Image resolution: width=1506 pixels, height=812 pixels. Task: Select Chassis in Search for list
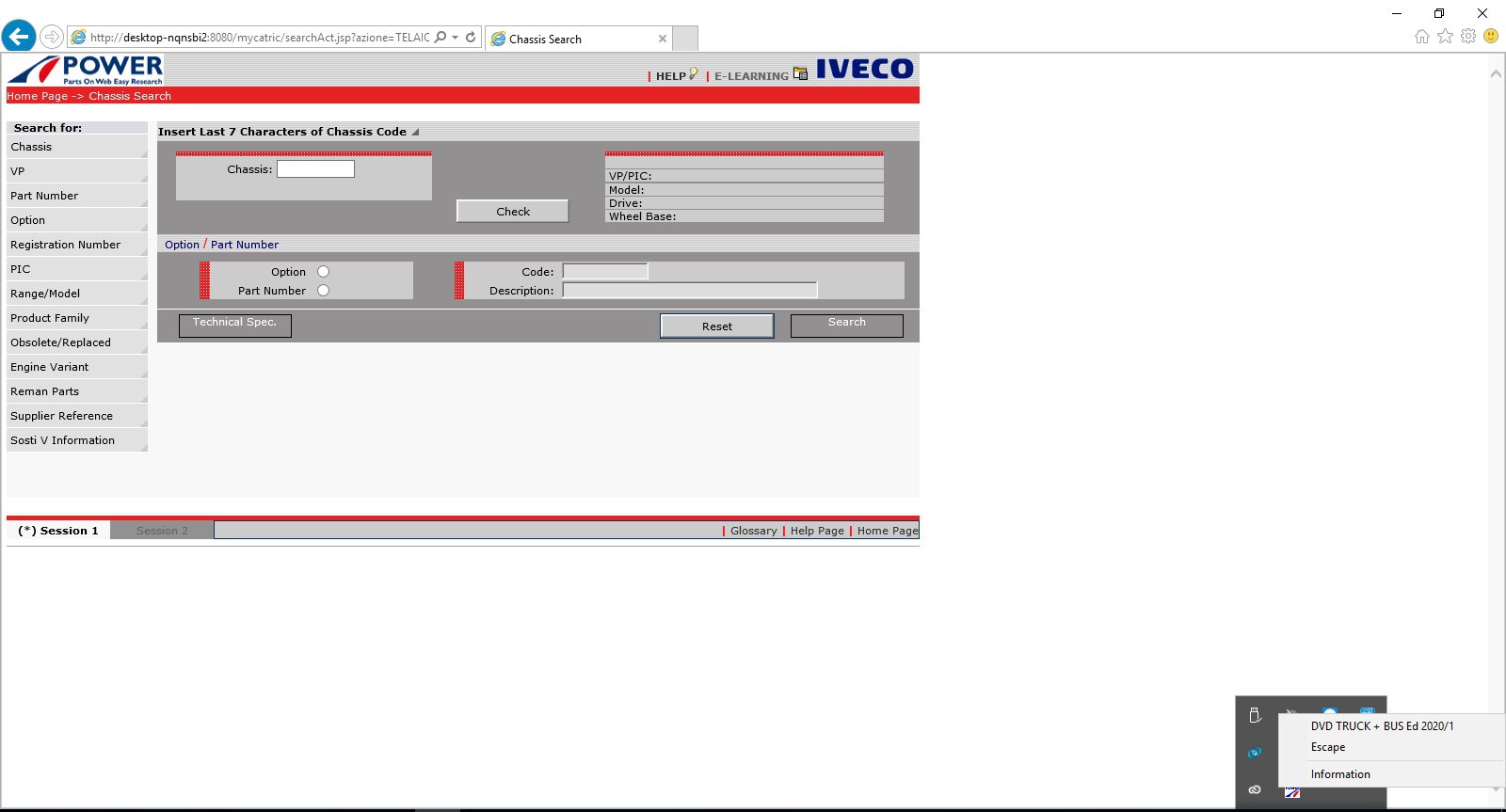point(77,147)
